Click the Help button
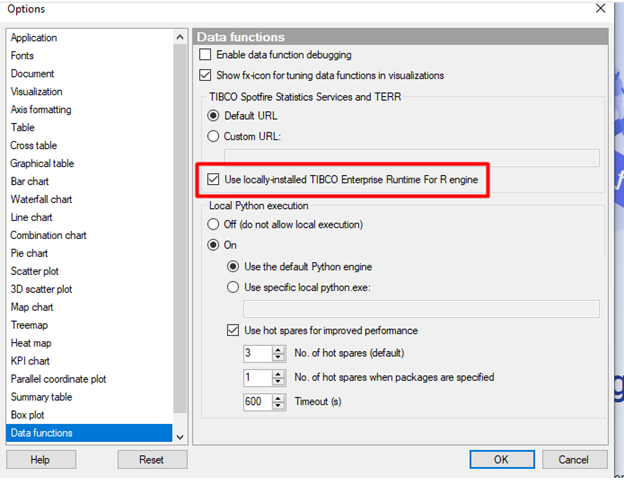Screen dimensions: 624x485 tap(41, 460)
